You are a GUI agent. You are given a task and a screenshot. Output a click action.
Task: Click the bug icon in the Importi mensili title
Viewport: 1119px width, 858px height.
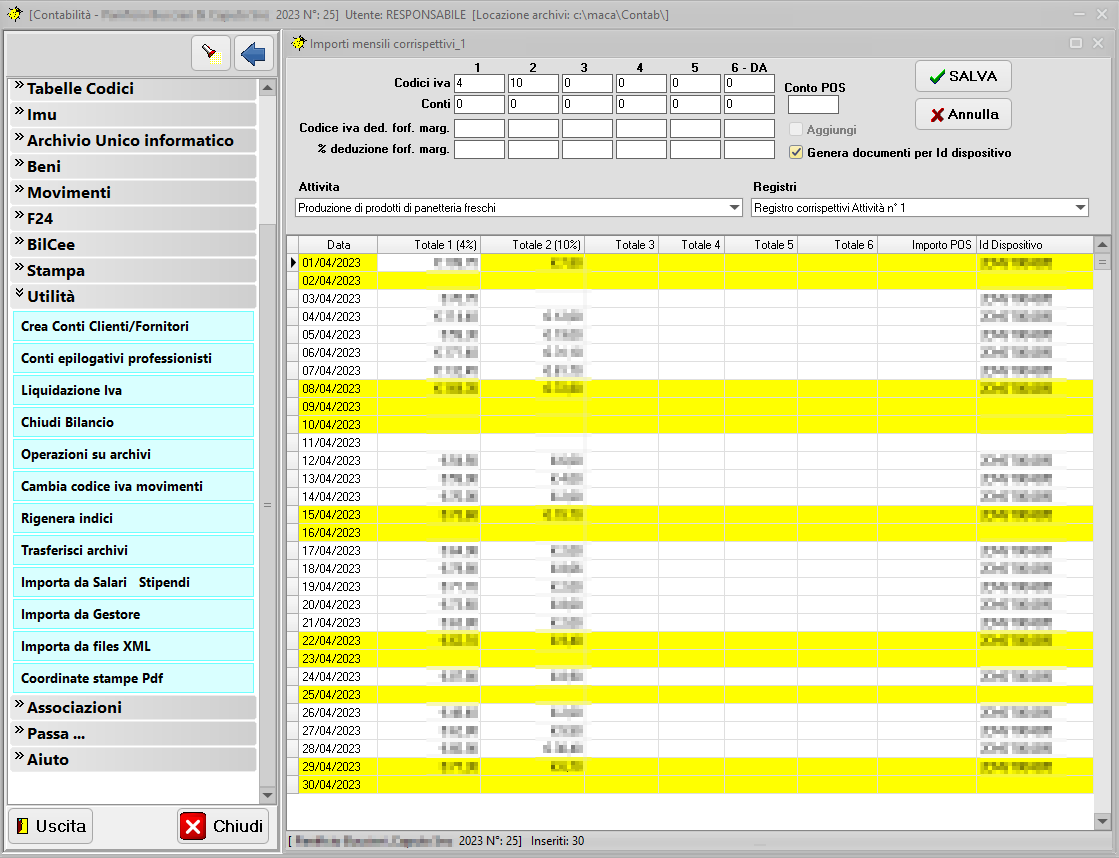pyautogui.click(x=298, y=44)
